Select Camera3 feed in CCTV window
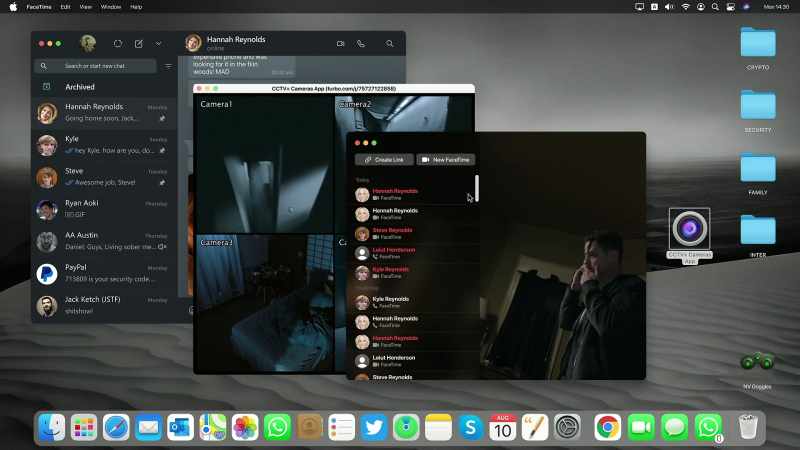The height and width of the screenshot is (450, 800). (264, 303)
